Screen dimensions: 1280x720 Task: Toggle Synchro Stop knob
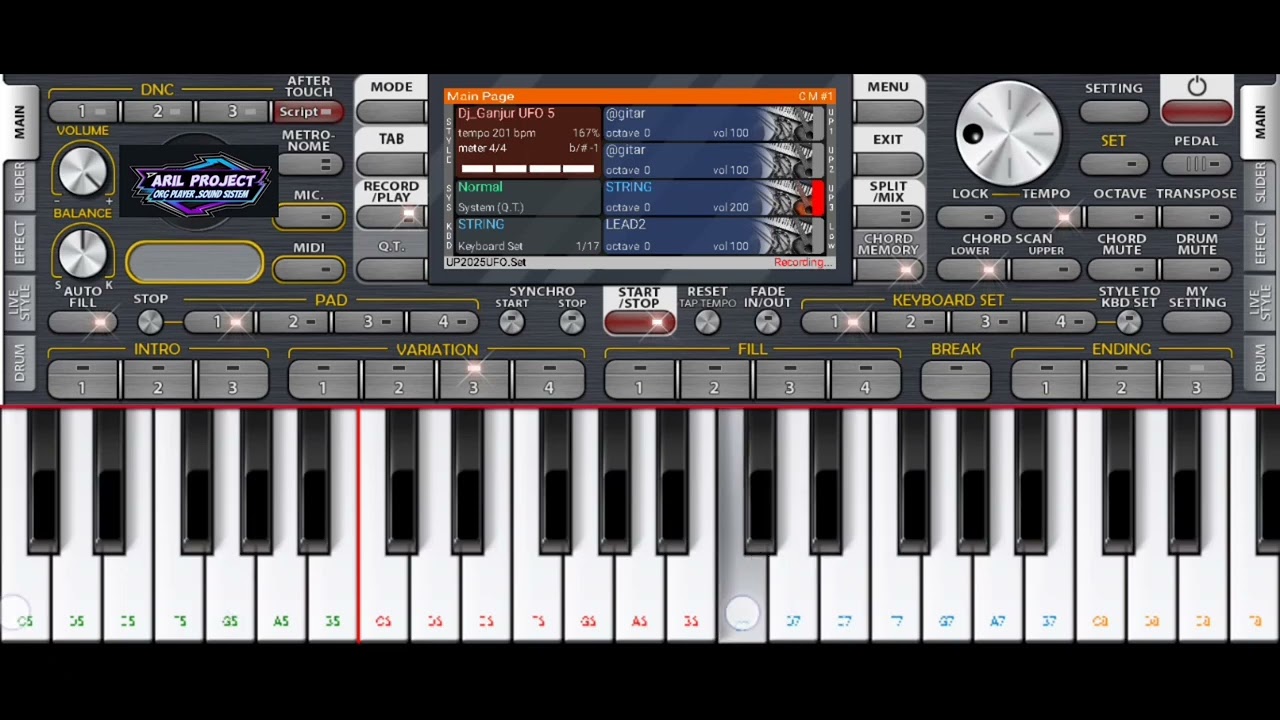(571, 321)
